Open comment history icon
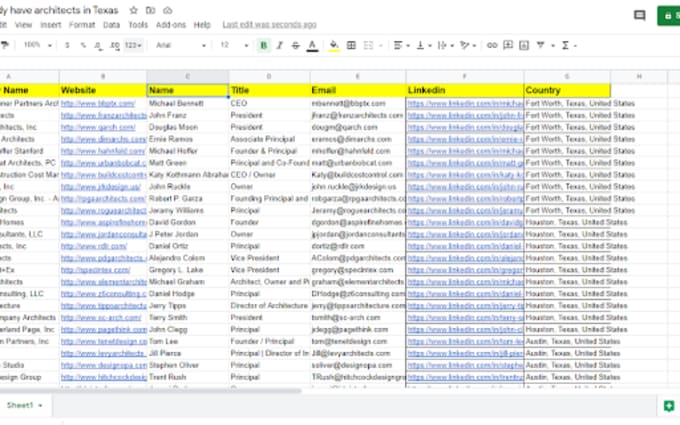The height and width of the screenshot is (425, 680). [x=640, y=16]
